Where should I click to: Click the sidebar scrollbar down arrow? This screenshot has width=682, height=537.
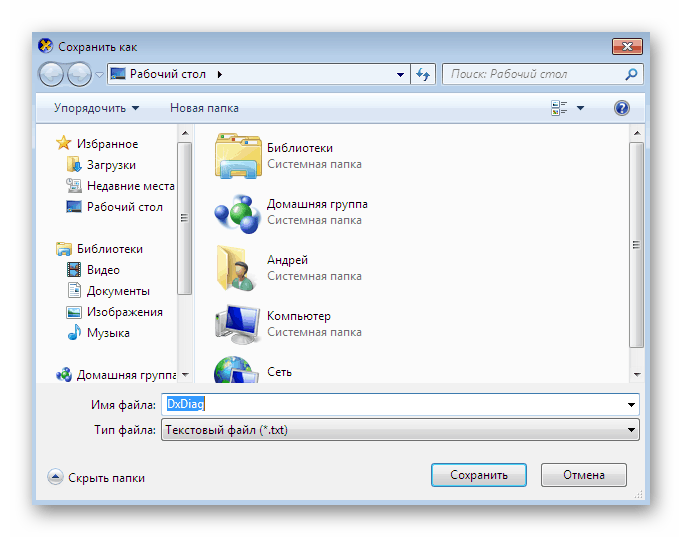[x=185, y=374]
